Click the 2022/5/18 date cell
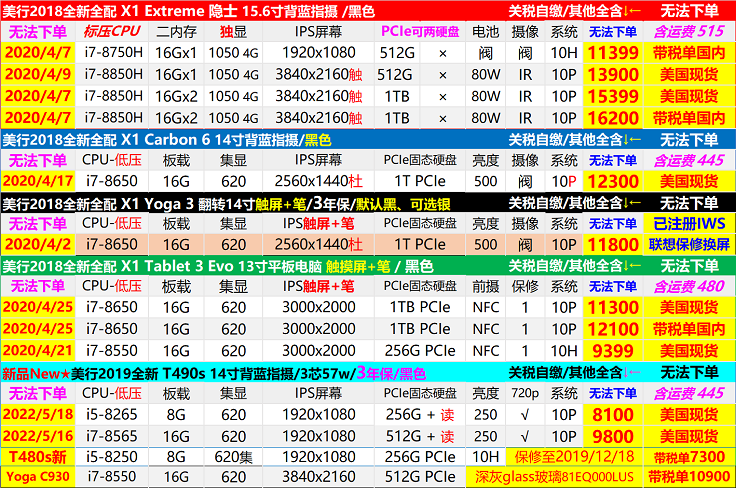 (37, 415)
